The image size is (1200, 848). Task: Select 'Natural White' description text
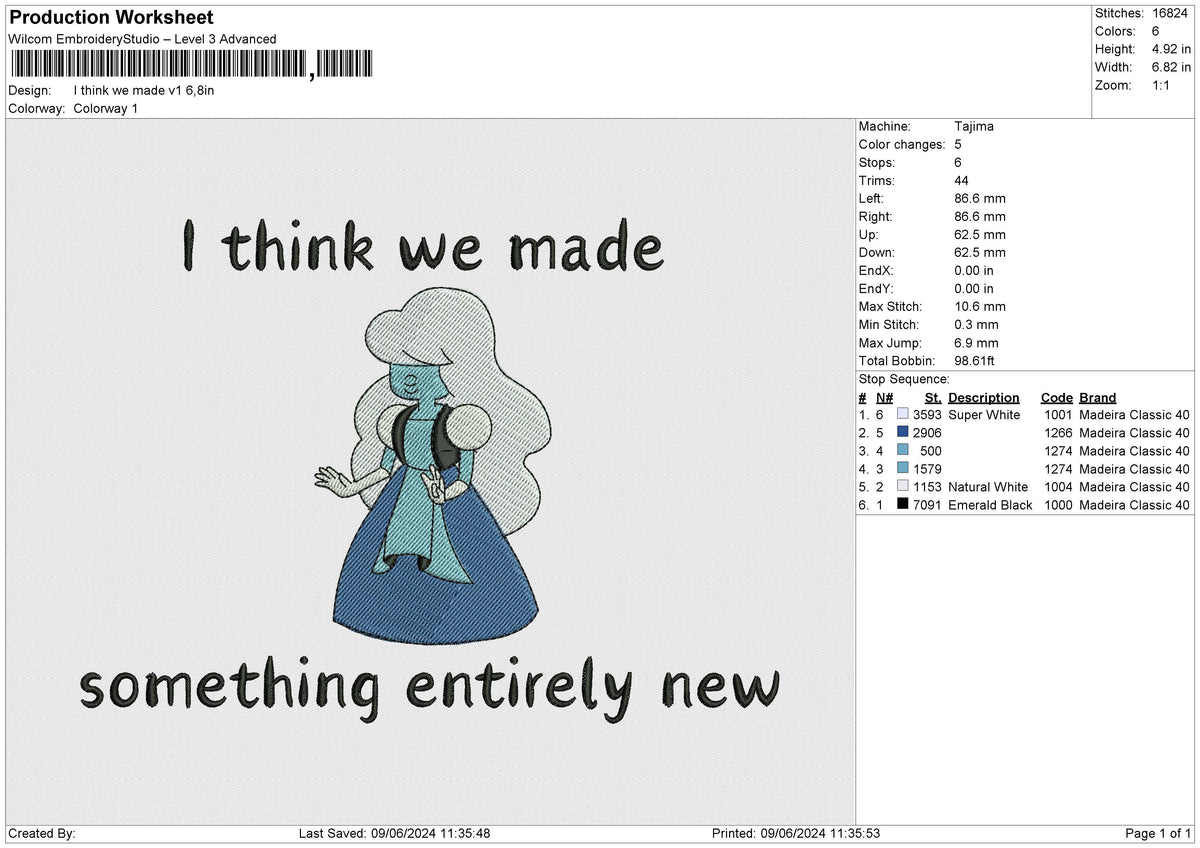pyautogui.click(x=988, y=487)
